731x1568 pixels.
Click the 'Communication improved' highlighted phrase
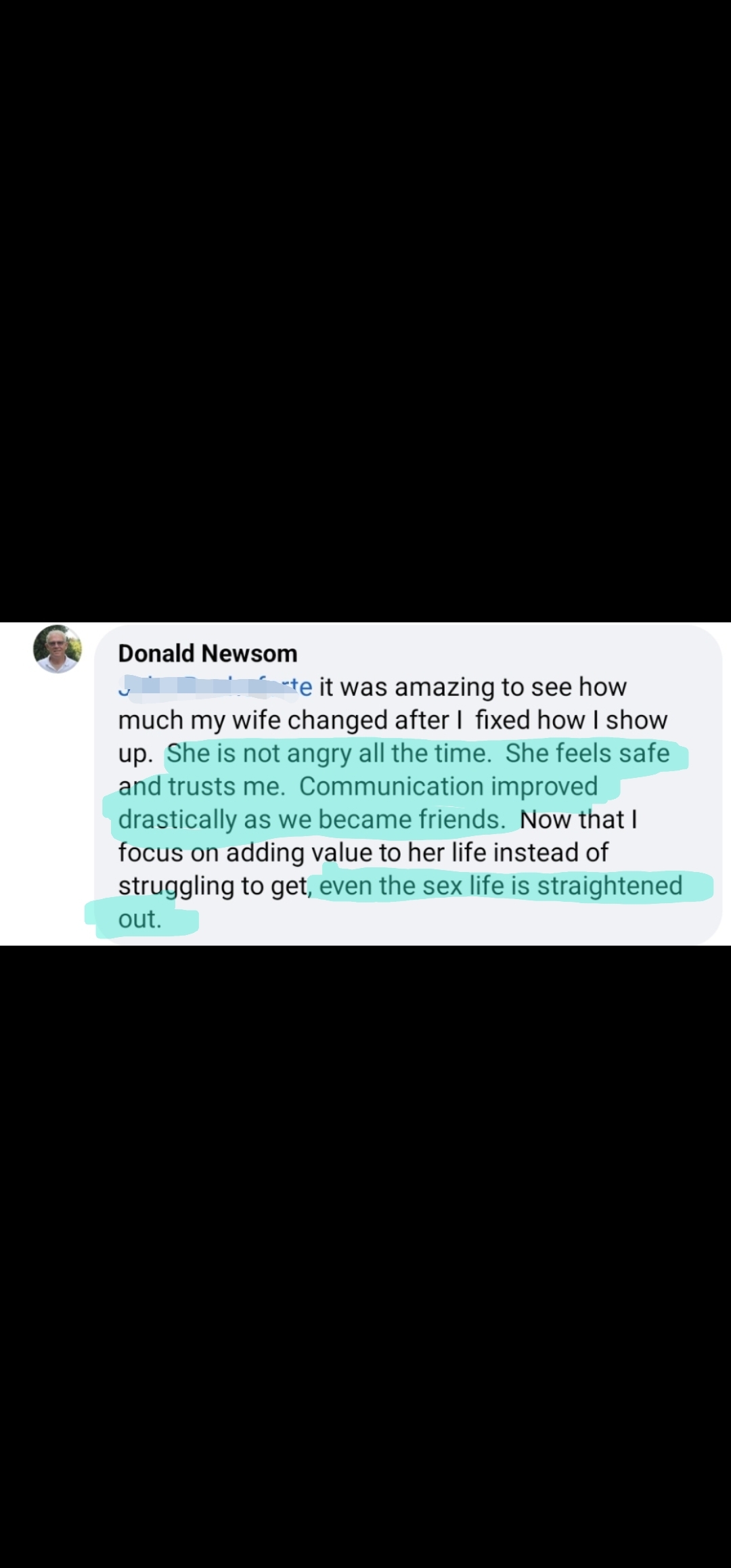[x=449, y=786]
